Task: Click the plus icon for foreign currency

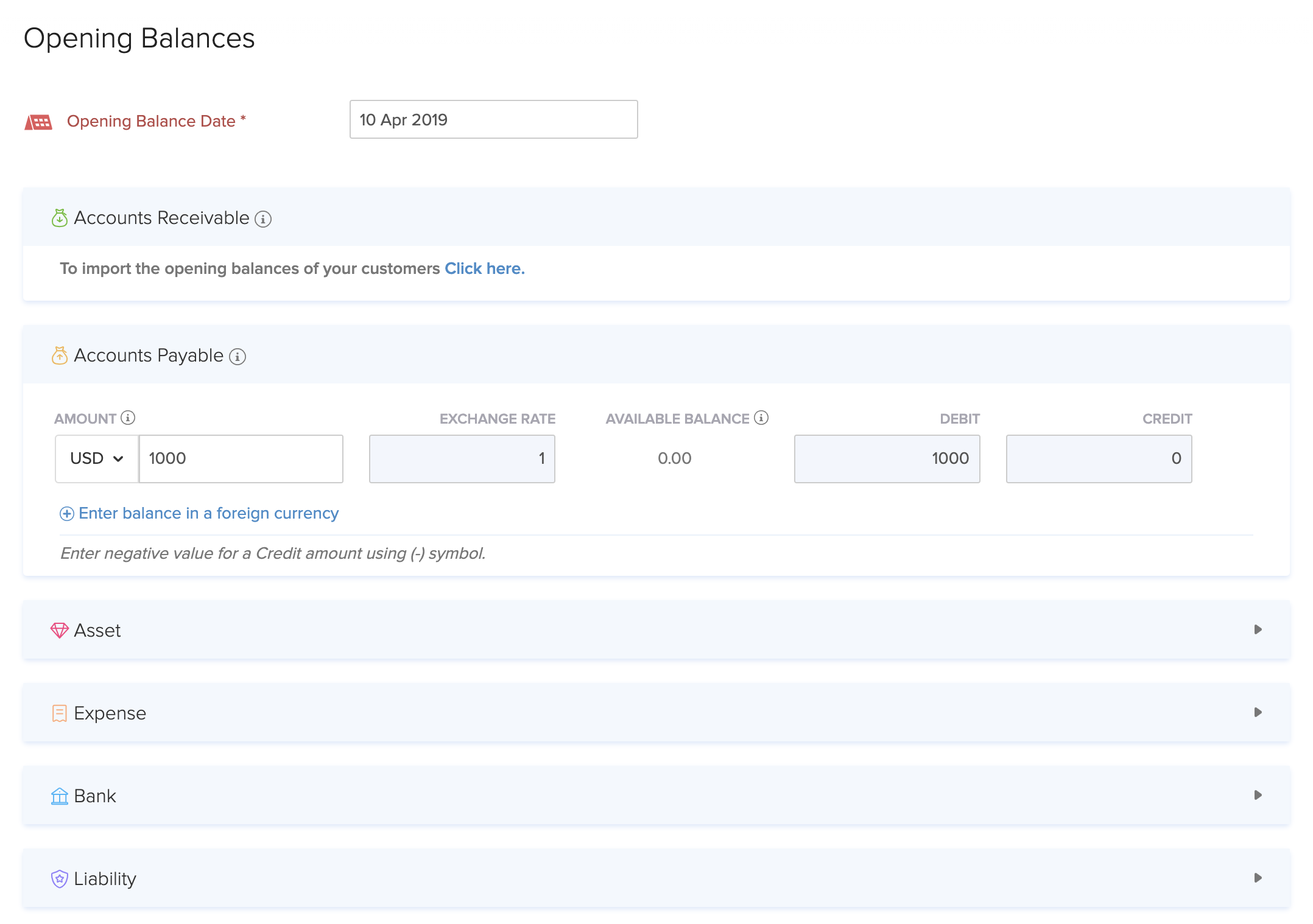Action: coord(67,514)
